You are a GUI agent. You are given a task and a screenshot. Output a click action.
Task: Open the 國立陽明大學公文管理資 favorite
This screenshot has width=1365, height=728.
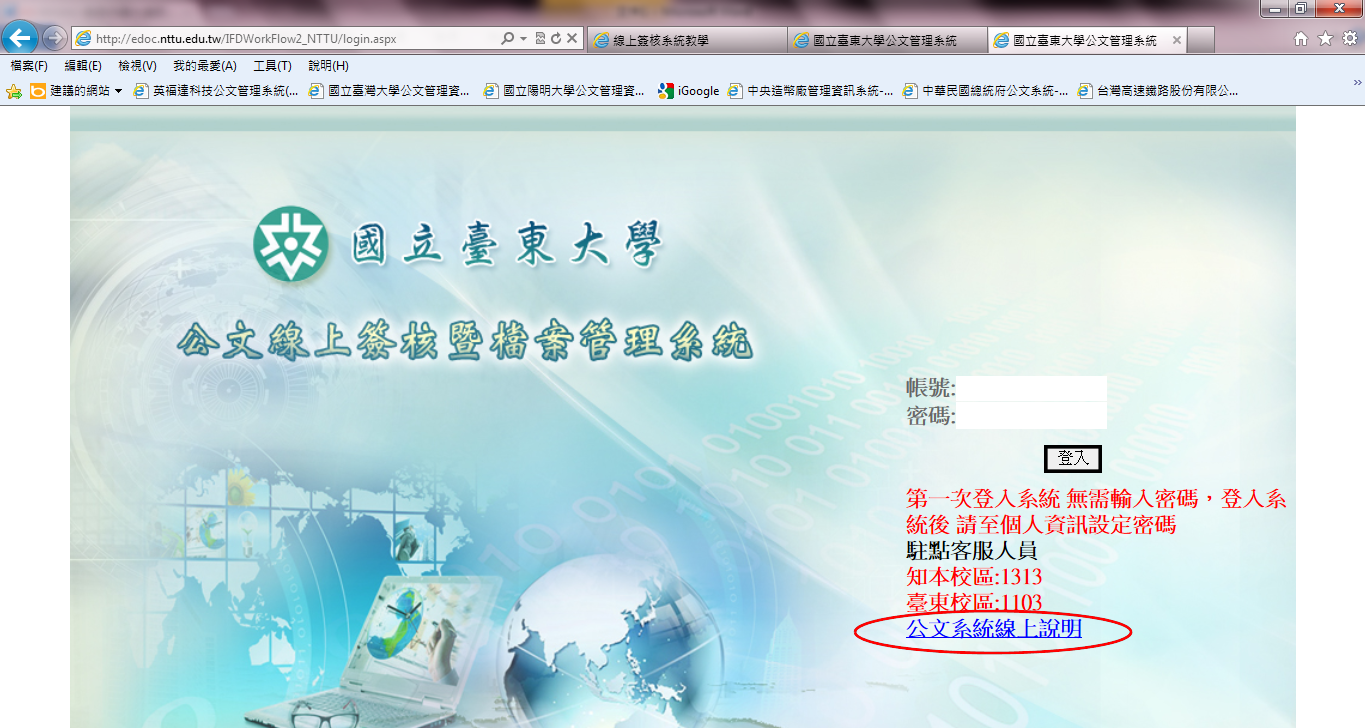pyautogui.click(x=564, y=91)
